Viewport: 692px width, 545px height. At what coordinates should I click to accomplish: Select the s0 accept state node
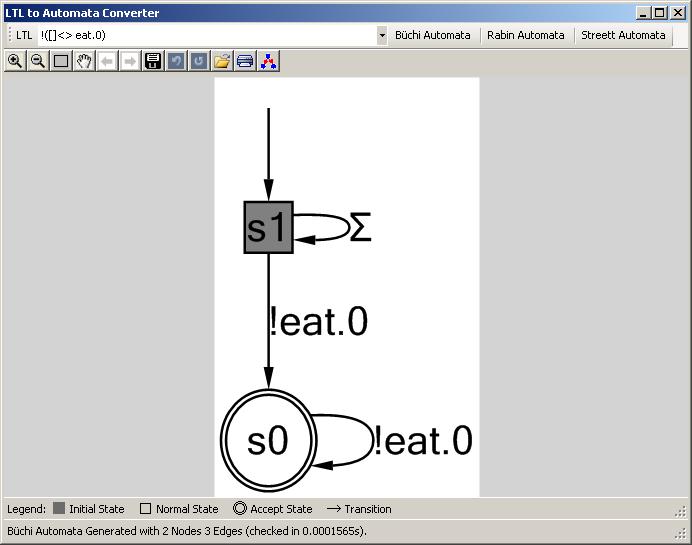268,440
